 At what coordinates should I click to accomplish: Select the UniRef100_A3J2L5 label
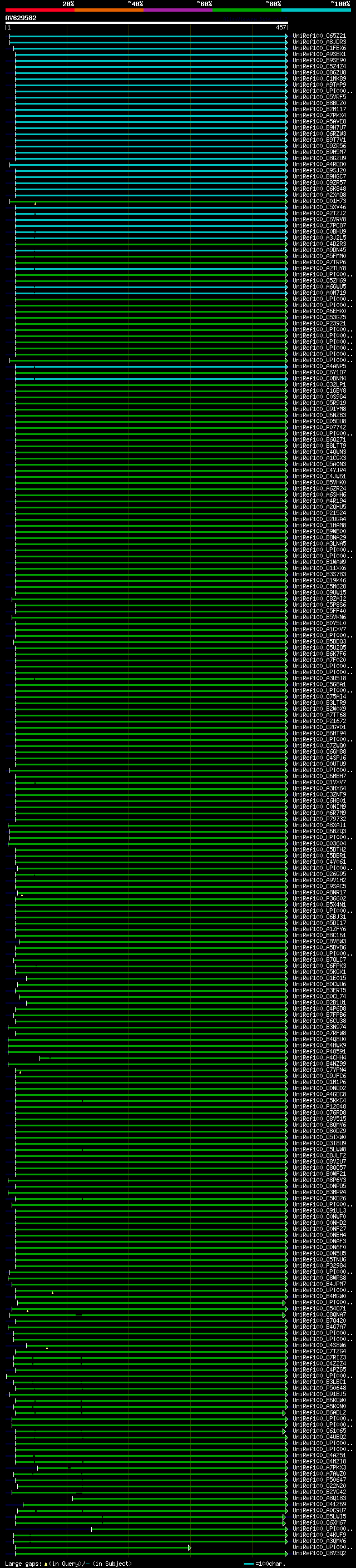tap(319, 238)
